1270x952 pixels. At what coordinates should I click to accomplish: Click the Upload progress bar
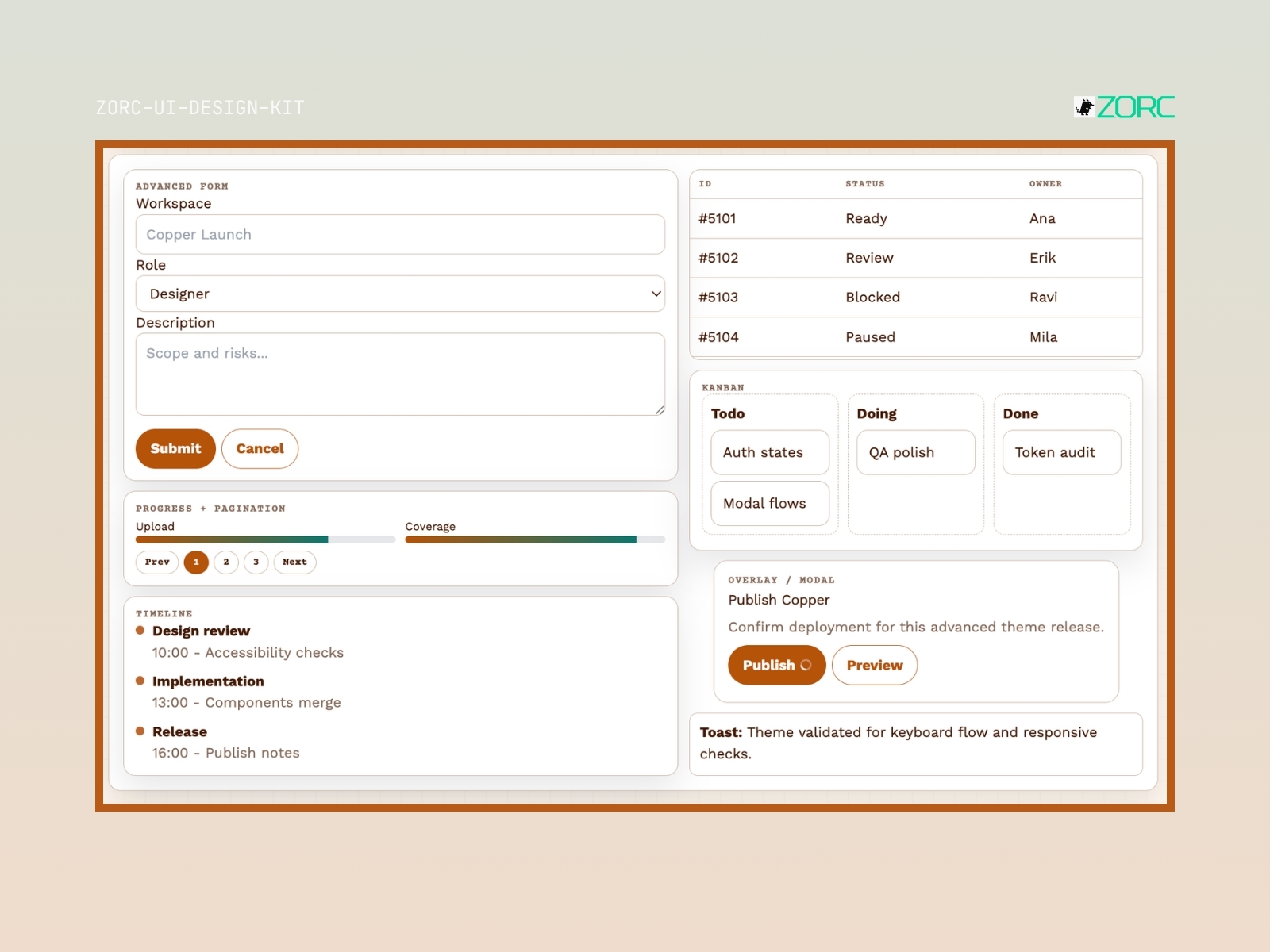point(265,539)
